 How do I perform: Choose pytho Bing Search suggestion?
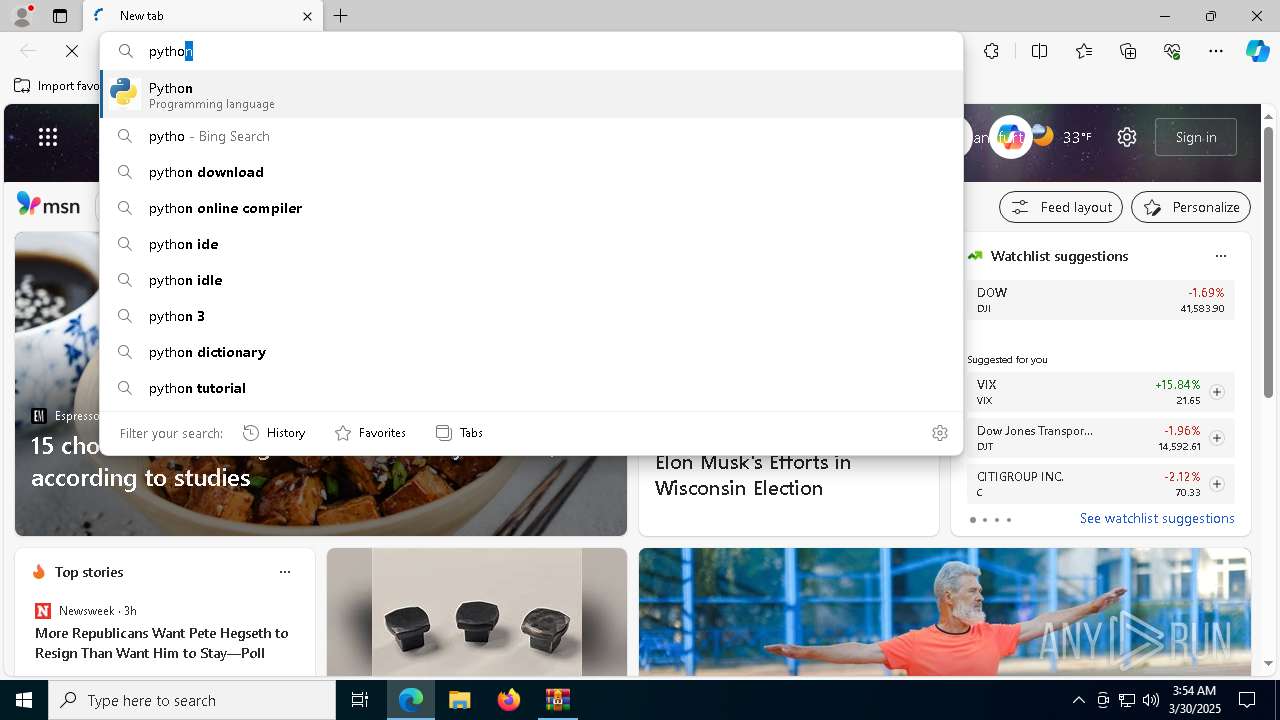coord(531,136)
